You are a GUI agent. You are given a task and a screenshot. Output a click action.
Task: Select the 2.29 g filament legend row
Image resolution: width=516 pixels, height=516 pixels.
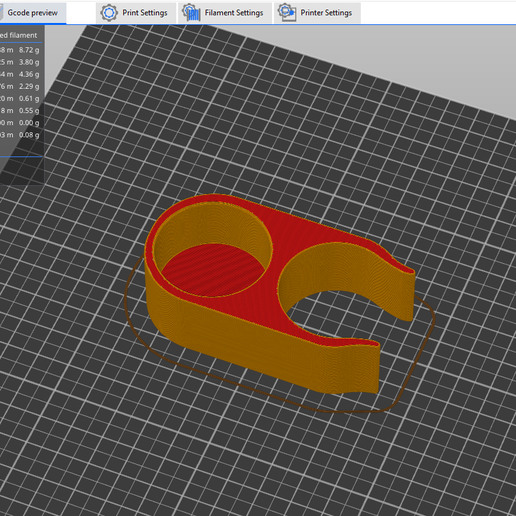coord(21,86)
